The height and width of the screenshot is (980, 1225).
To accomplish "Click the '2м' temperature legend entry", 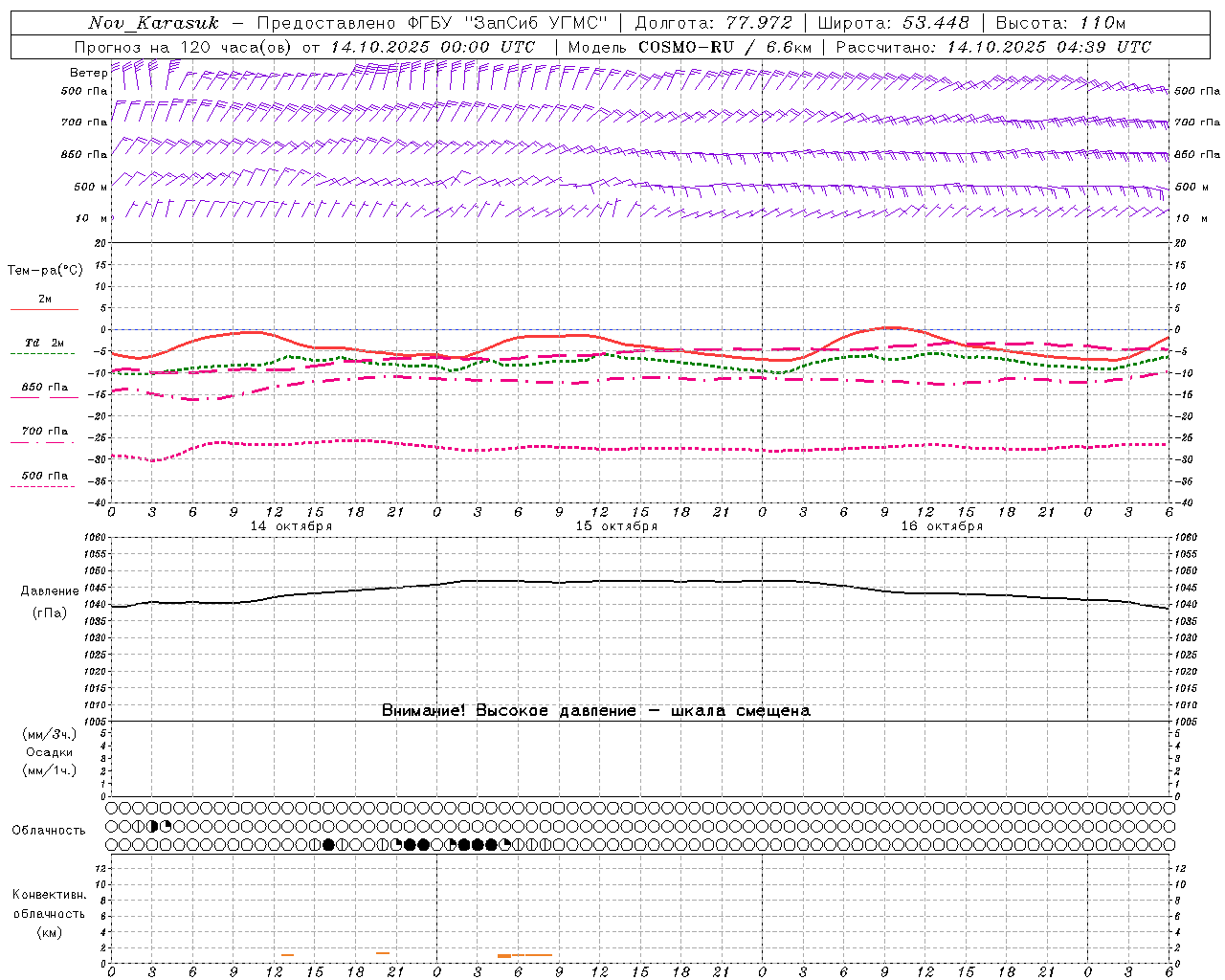I will (45, 300).
